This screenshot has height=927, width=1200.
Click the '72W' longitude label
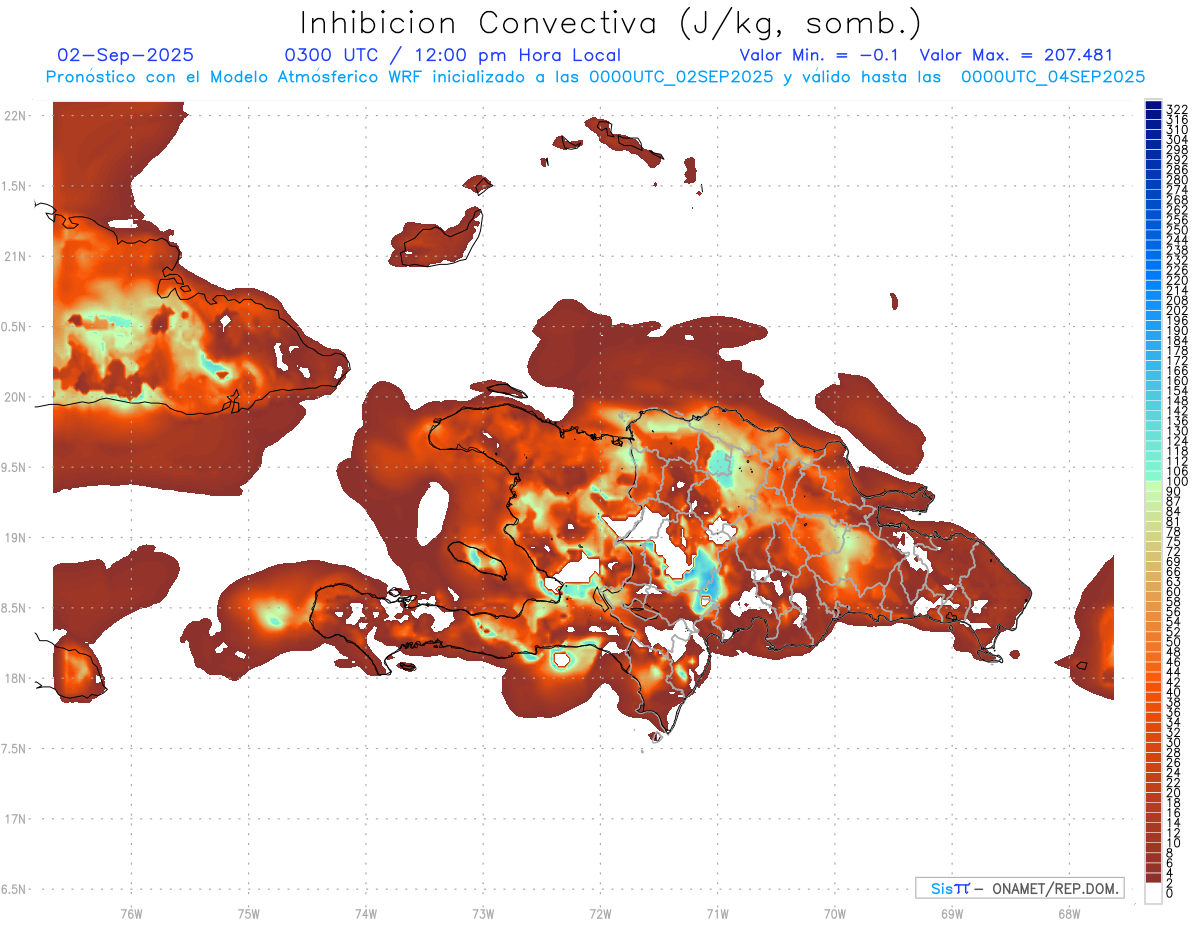(601, 913)
